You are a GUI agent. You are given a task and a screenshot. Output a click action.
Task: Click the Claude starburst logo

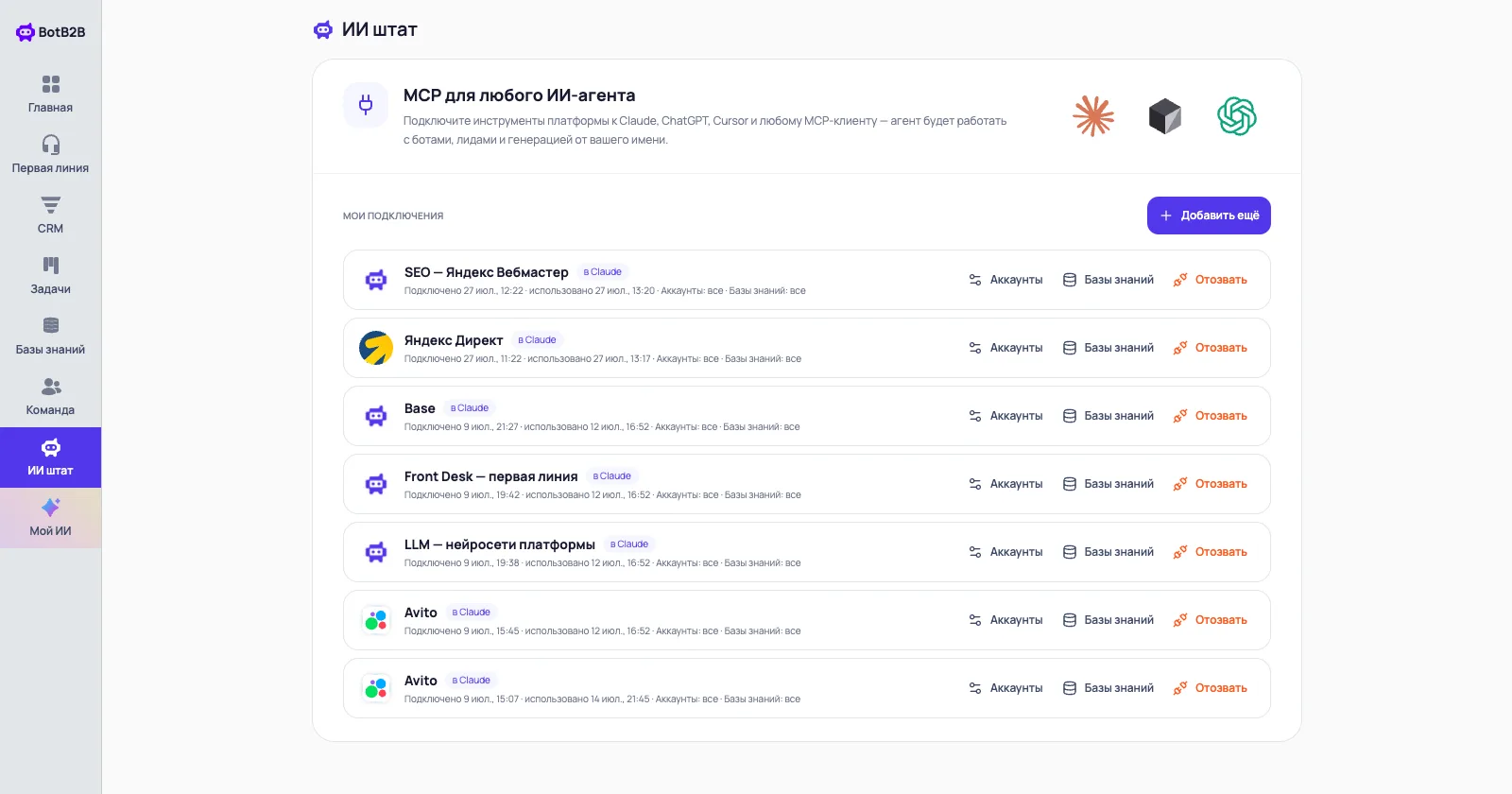(x=1093, y=116)
